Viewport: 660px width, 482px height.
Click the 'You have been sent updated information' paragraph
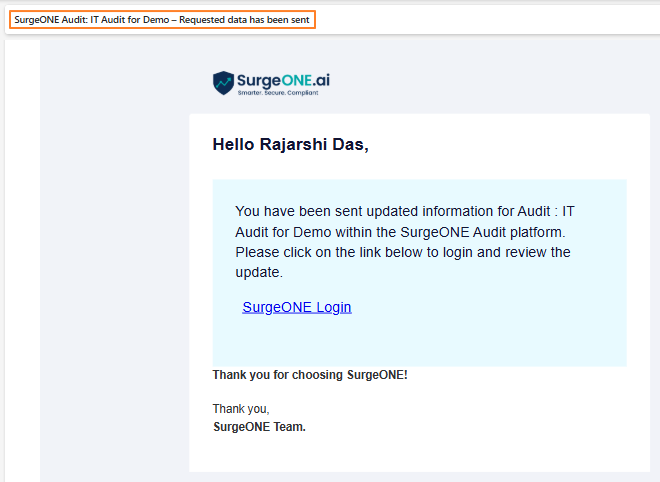click(x=405, y=242)
